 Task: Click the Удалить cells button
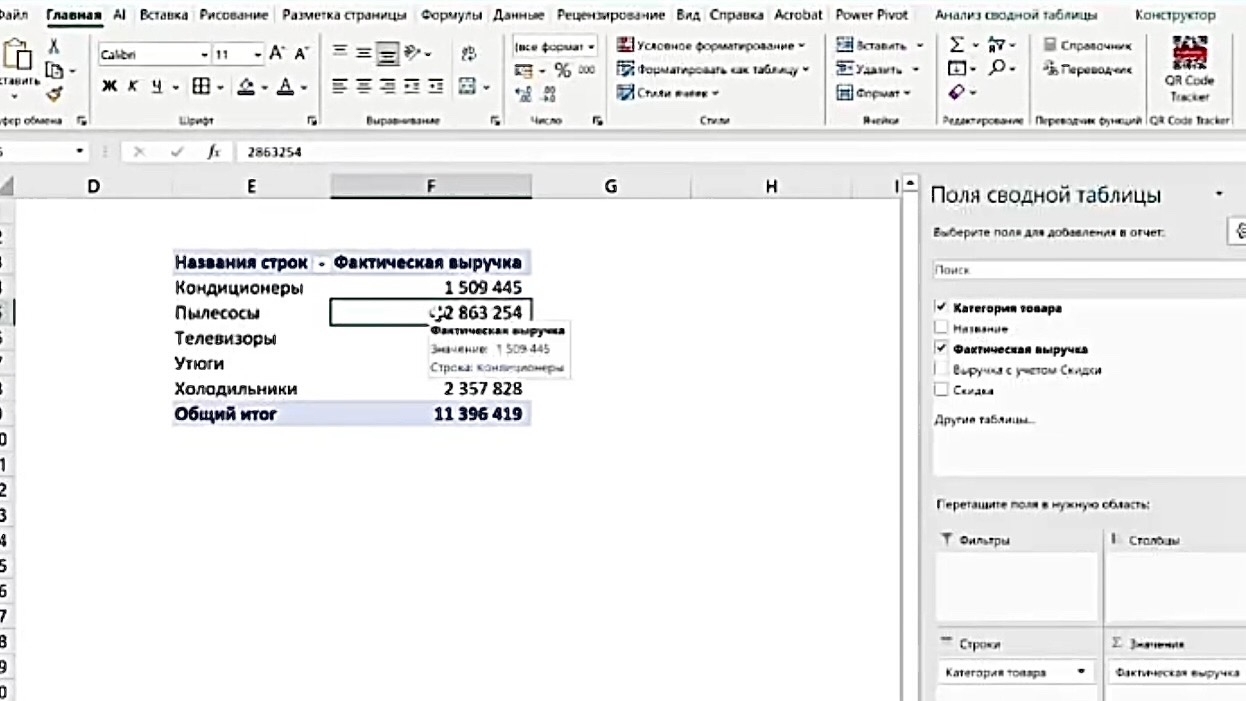[877, 69]
